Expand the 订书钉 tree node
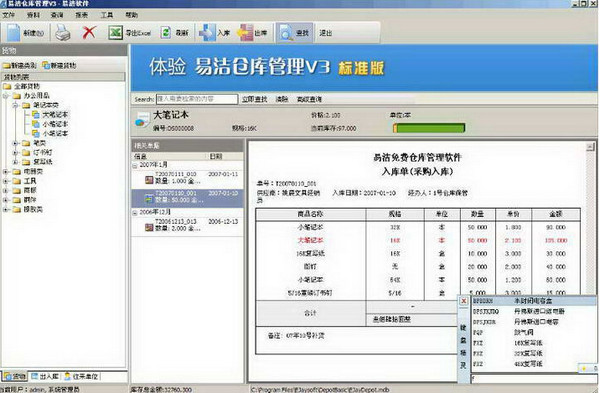This screenshot has height=393, width=600. tap(15, 153)
